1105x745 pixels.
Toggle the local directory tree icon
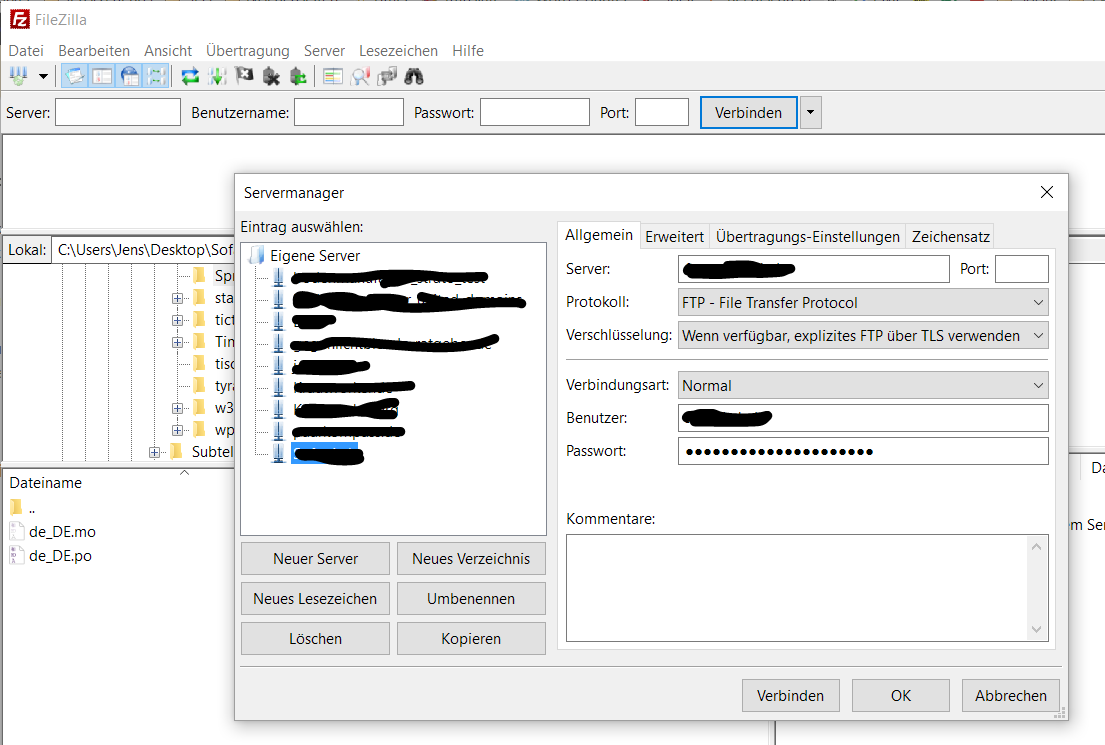102,76
